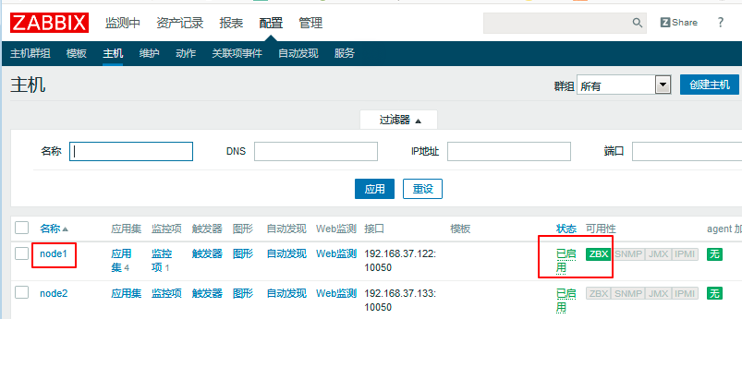The width and height of the screenshot is (751, 375).
Task: Click the 重设 filter button
Action: [423, 189]
